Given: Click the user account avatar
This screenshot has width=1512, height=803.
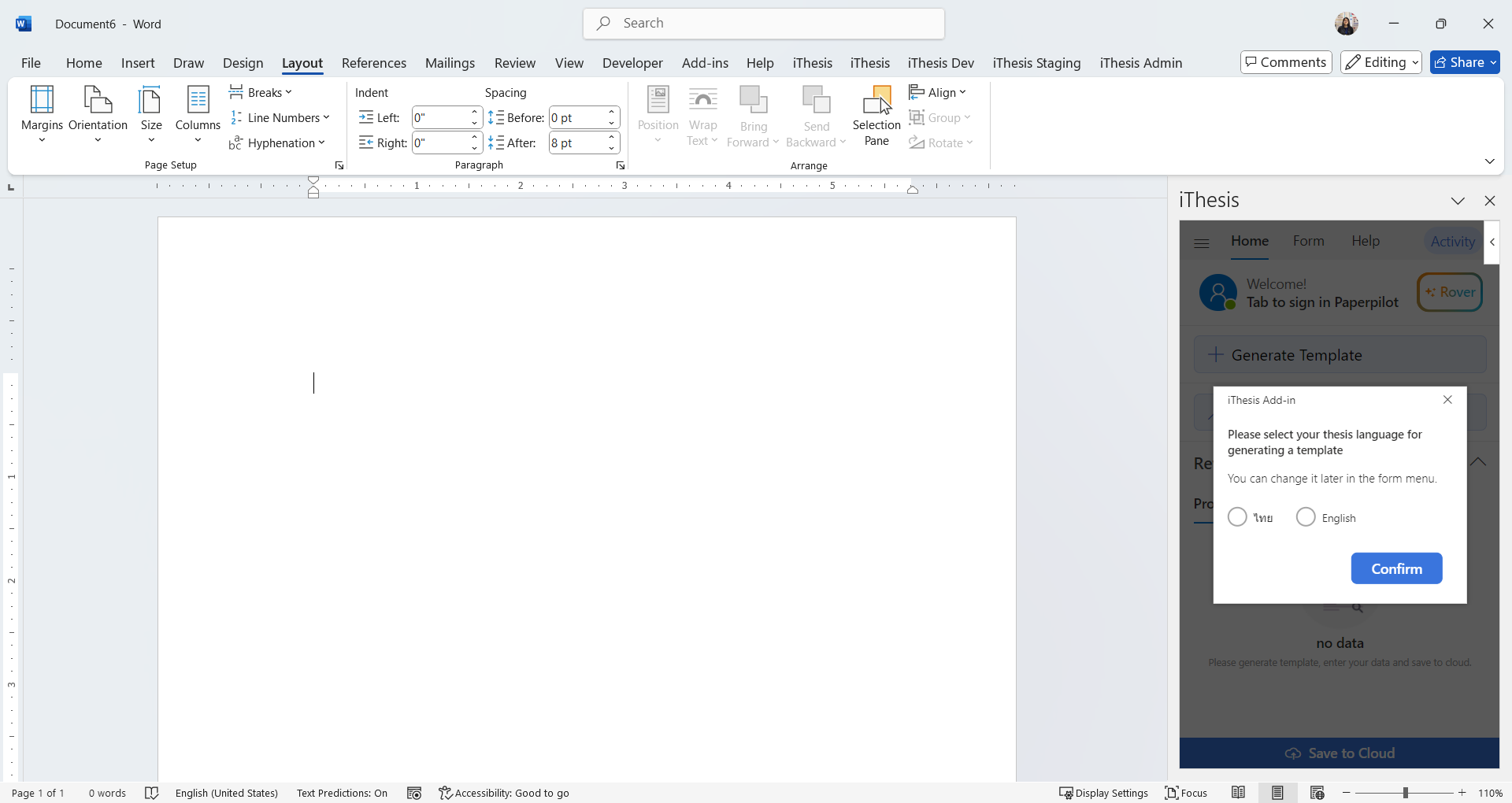Looking at the screenshot, I should tap(1347, 24).
